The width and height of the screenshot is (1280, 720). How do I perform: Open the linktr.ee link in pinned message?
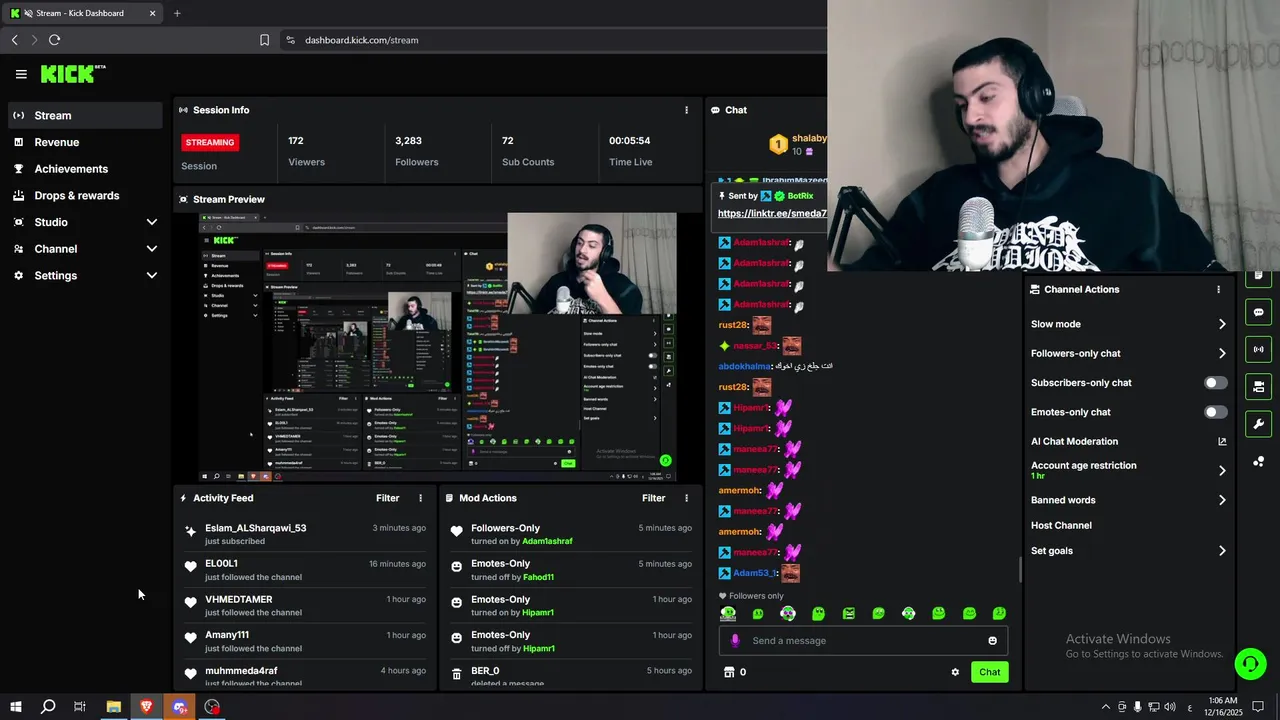click(x=772, y=213)
